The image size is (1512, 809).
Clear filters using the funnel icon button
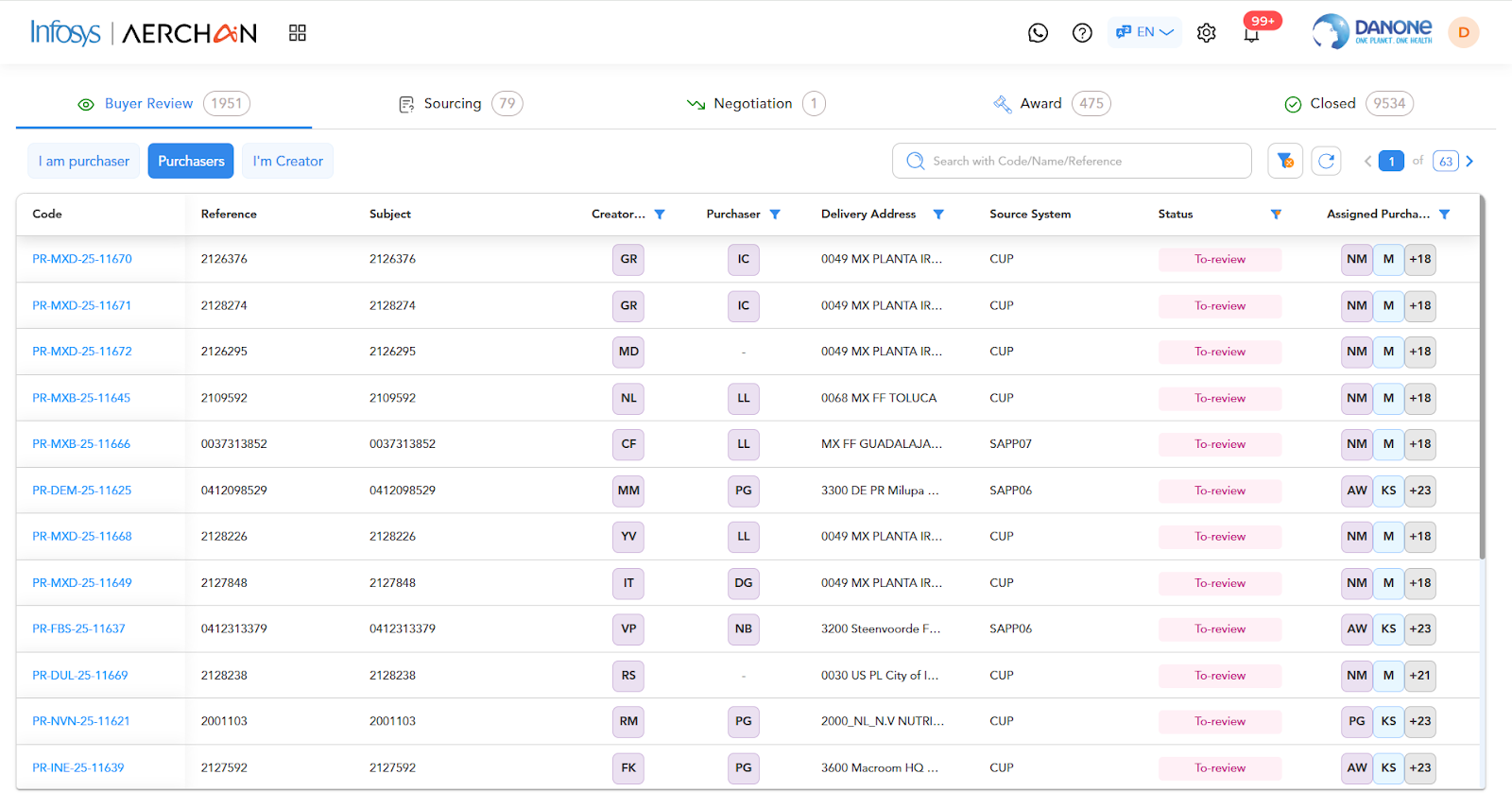click(x=1285, y=161)
